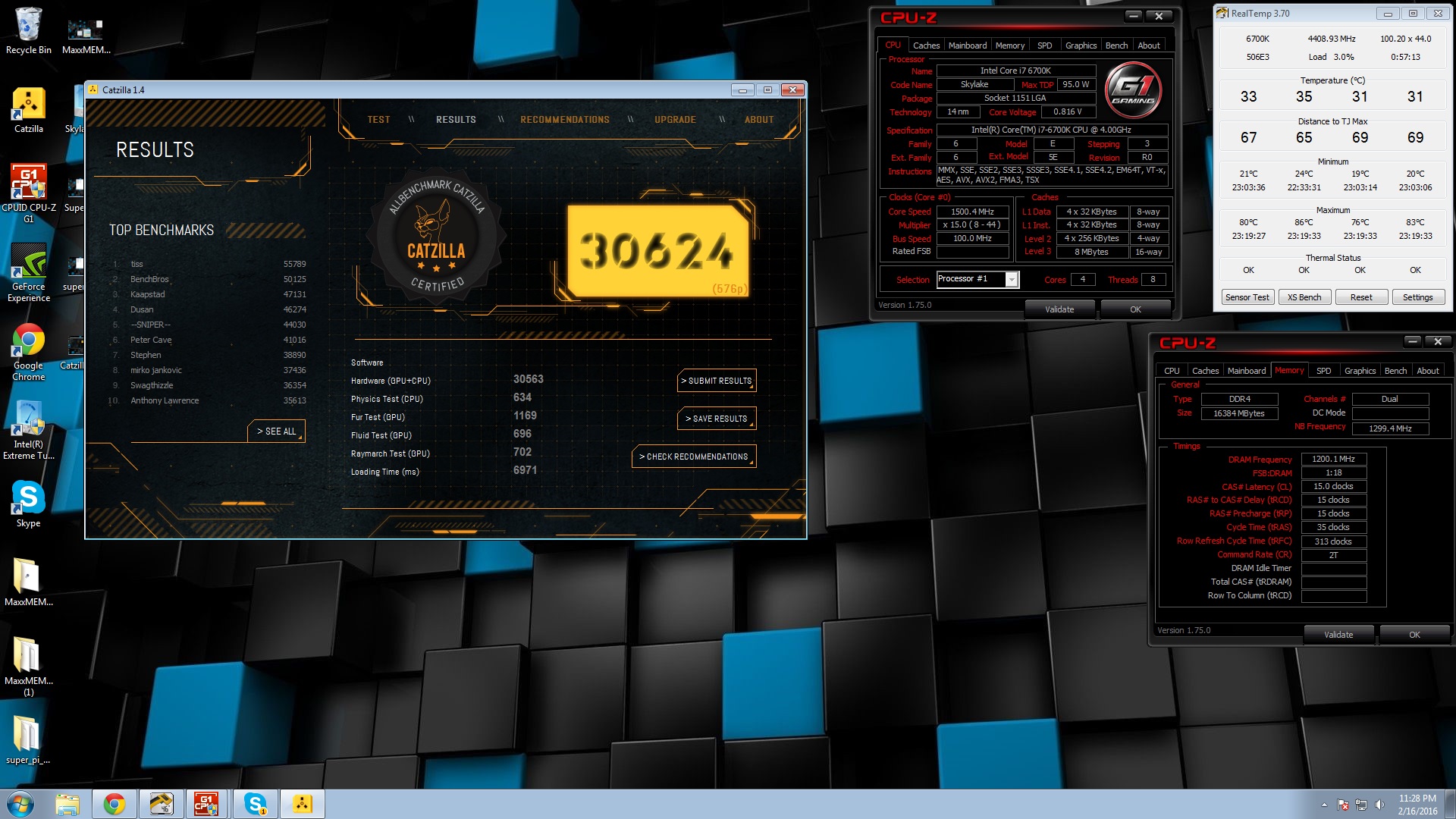Launch GeForce Experience from the desktop

pyautogui.click(x=28, y=273)
